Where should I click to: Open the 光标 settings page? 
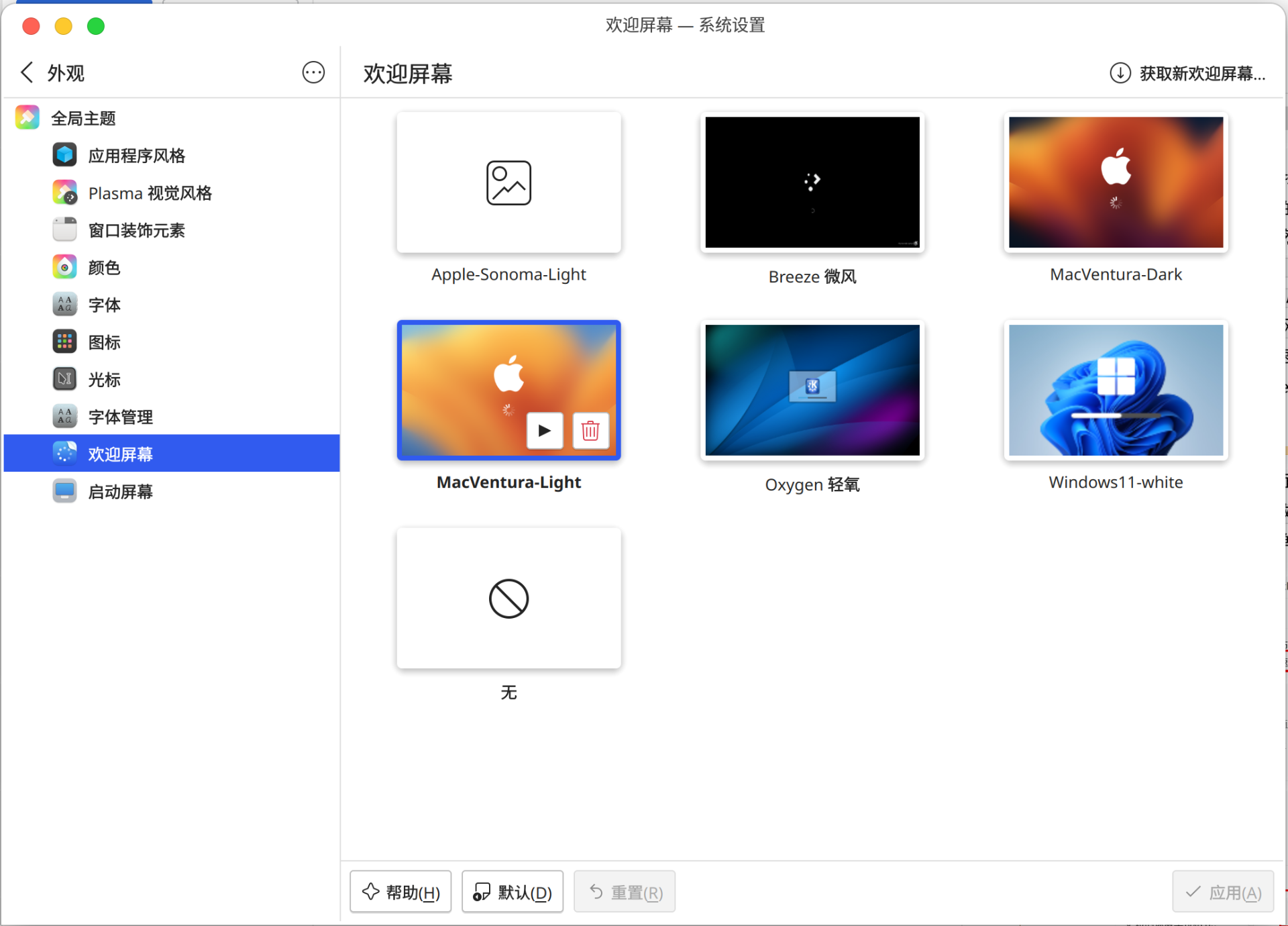pos(104,380)
